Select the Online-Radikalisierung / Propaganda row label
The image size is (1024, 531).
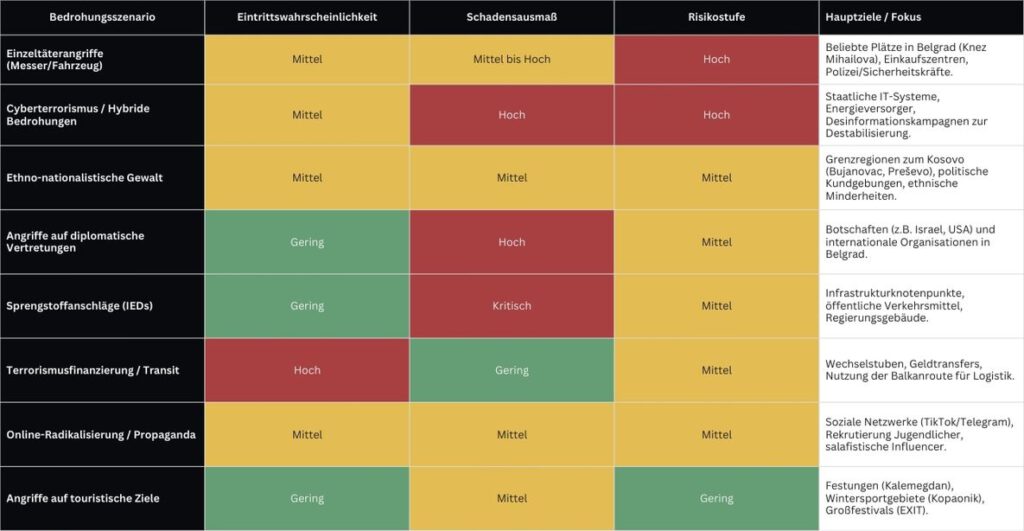point(100,434)
